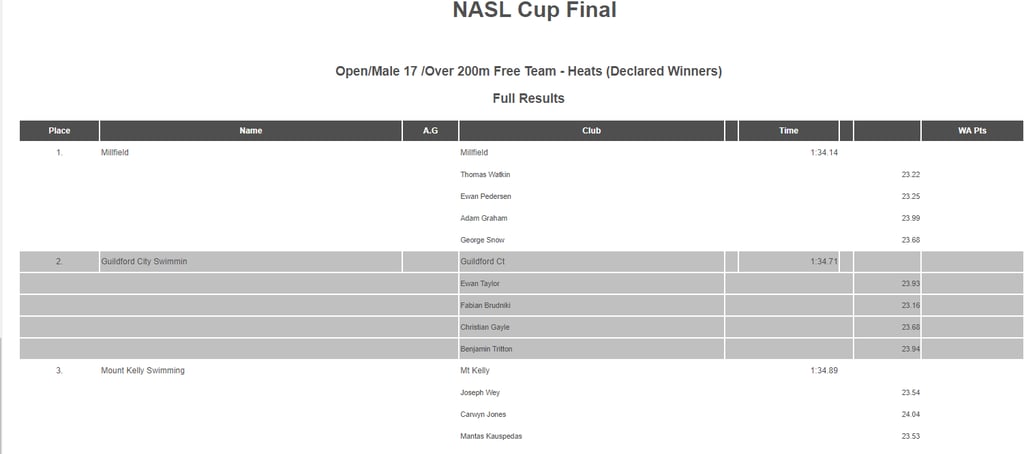
Task: Click the Name column header
Action: click(x=251, y=131)
